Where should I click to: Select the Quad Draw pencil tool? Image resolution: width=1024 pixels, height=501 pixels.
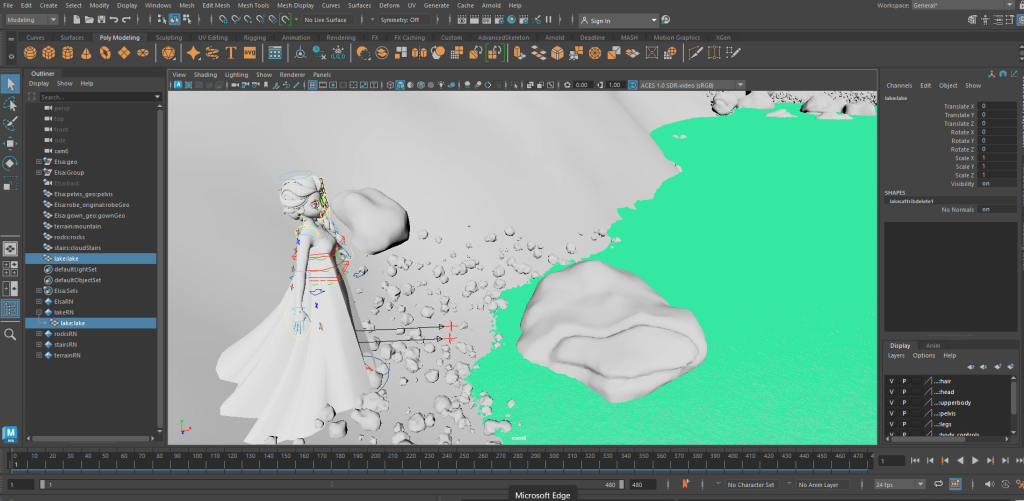[x=733, y=53]
